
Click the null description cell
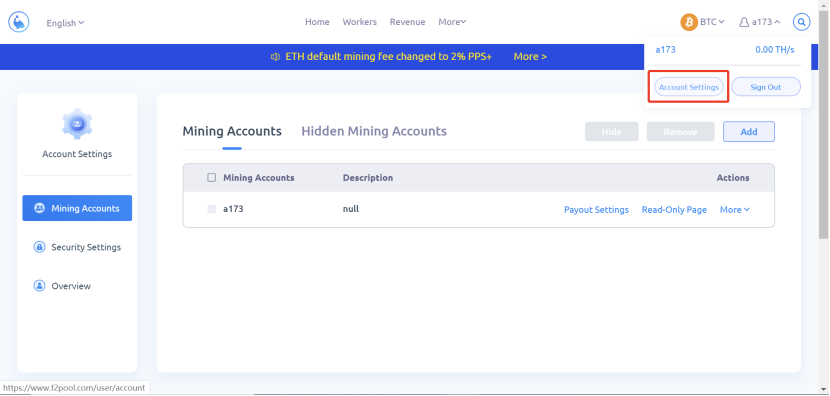point(350,209)
